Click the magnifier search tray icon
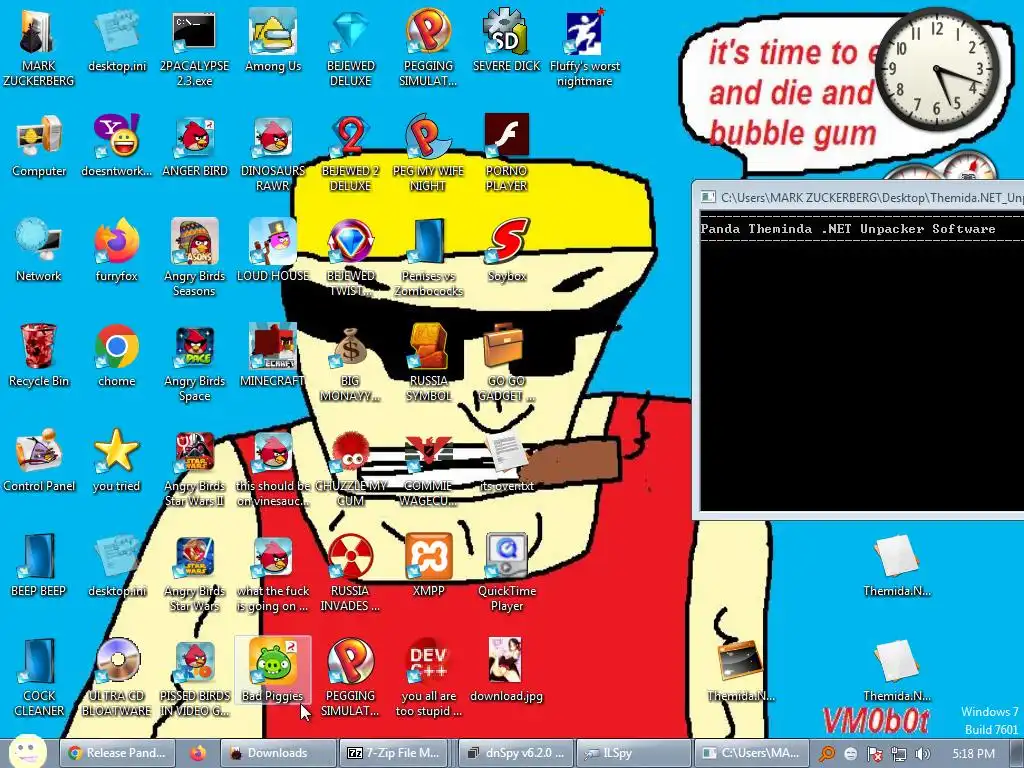Image resolution: width=1024 pixels, height=768 pixels. (x=827, y=754)
